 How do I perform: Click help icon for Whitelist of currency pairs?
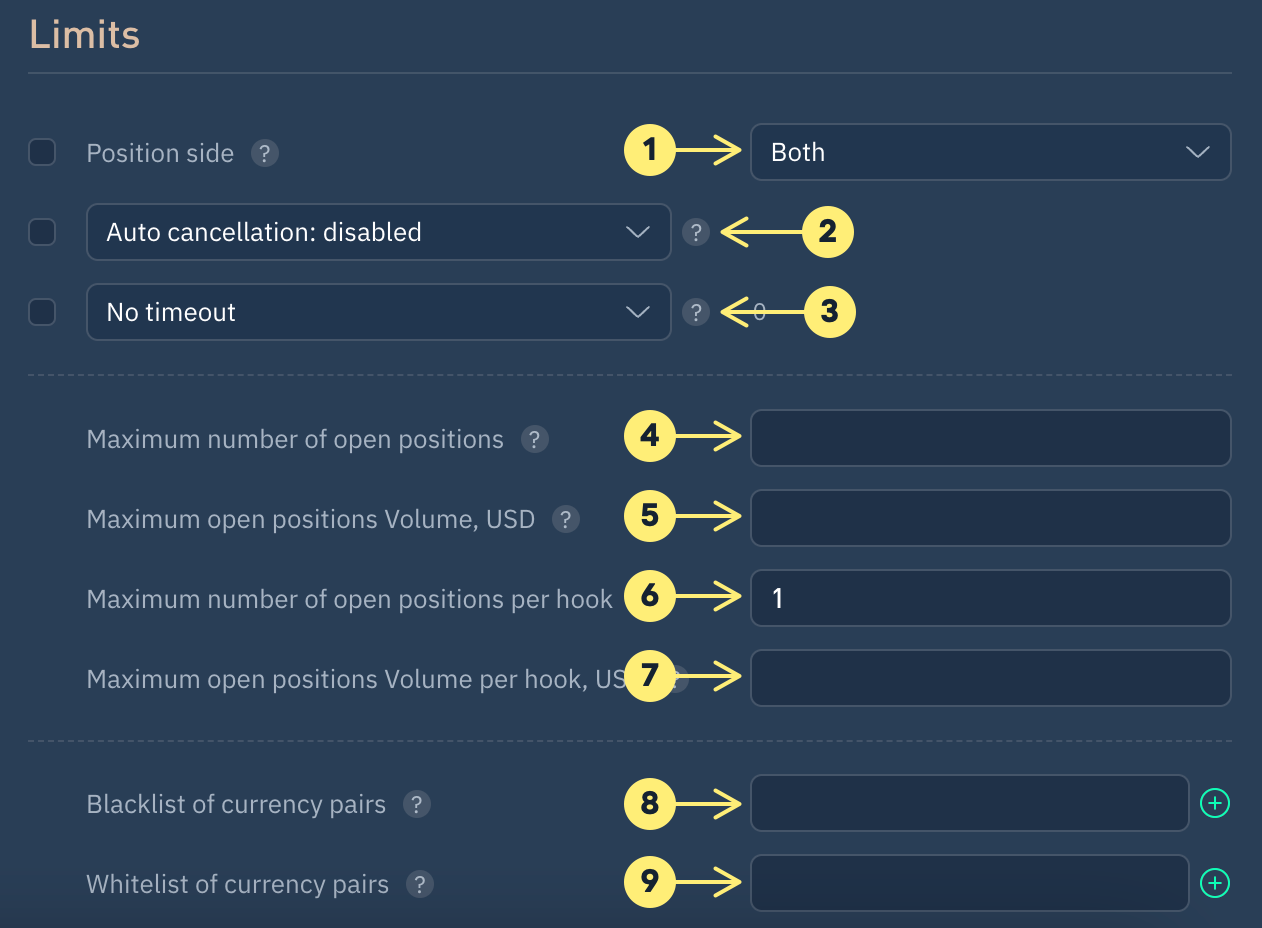[x=420, y=884]
